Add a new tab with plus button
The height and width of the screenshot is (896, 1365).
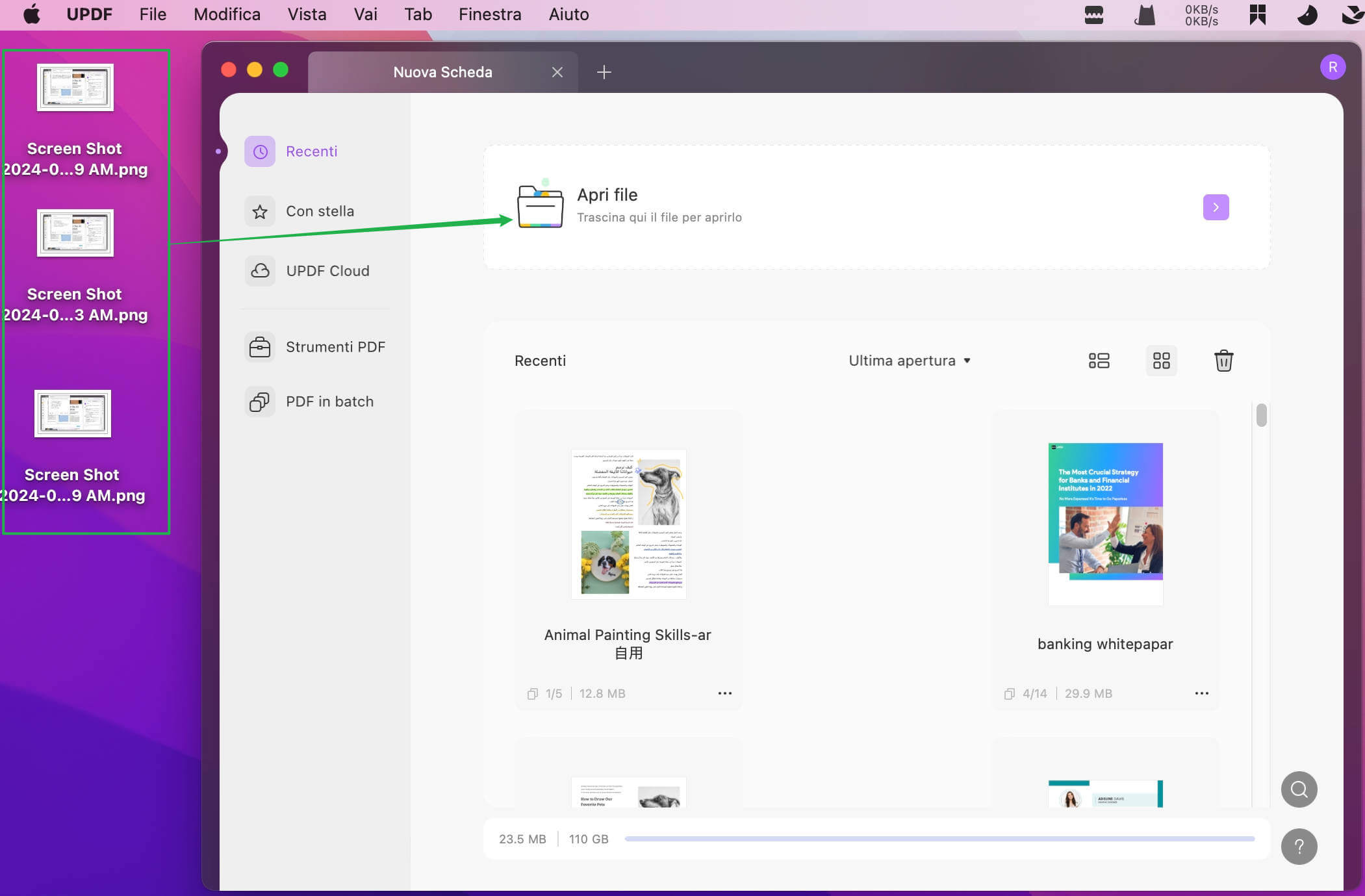point(604,72)
